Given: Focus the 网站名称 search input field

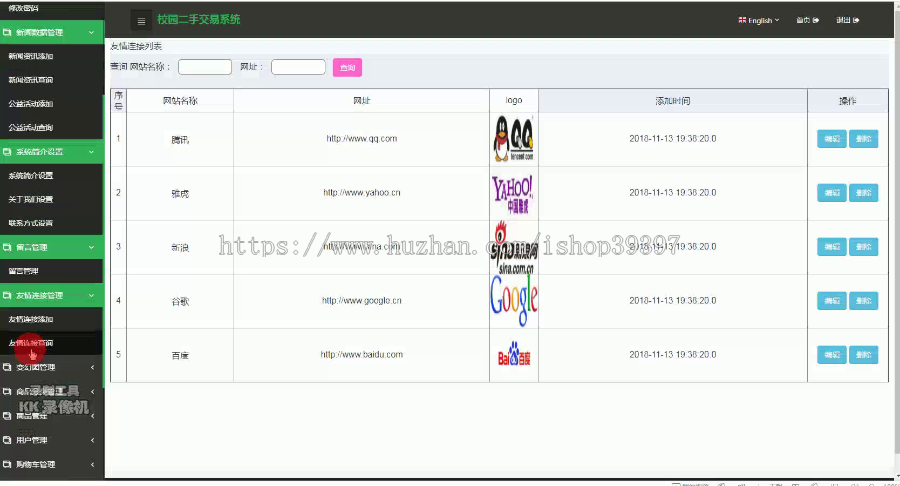Looking at the screenshot, I should click(205, 67).
